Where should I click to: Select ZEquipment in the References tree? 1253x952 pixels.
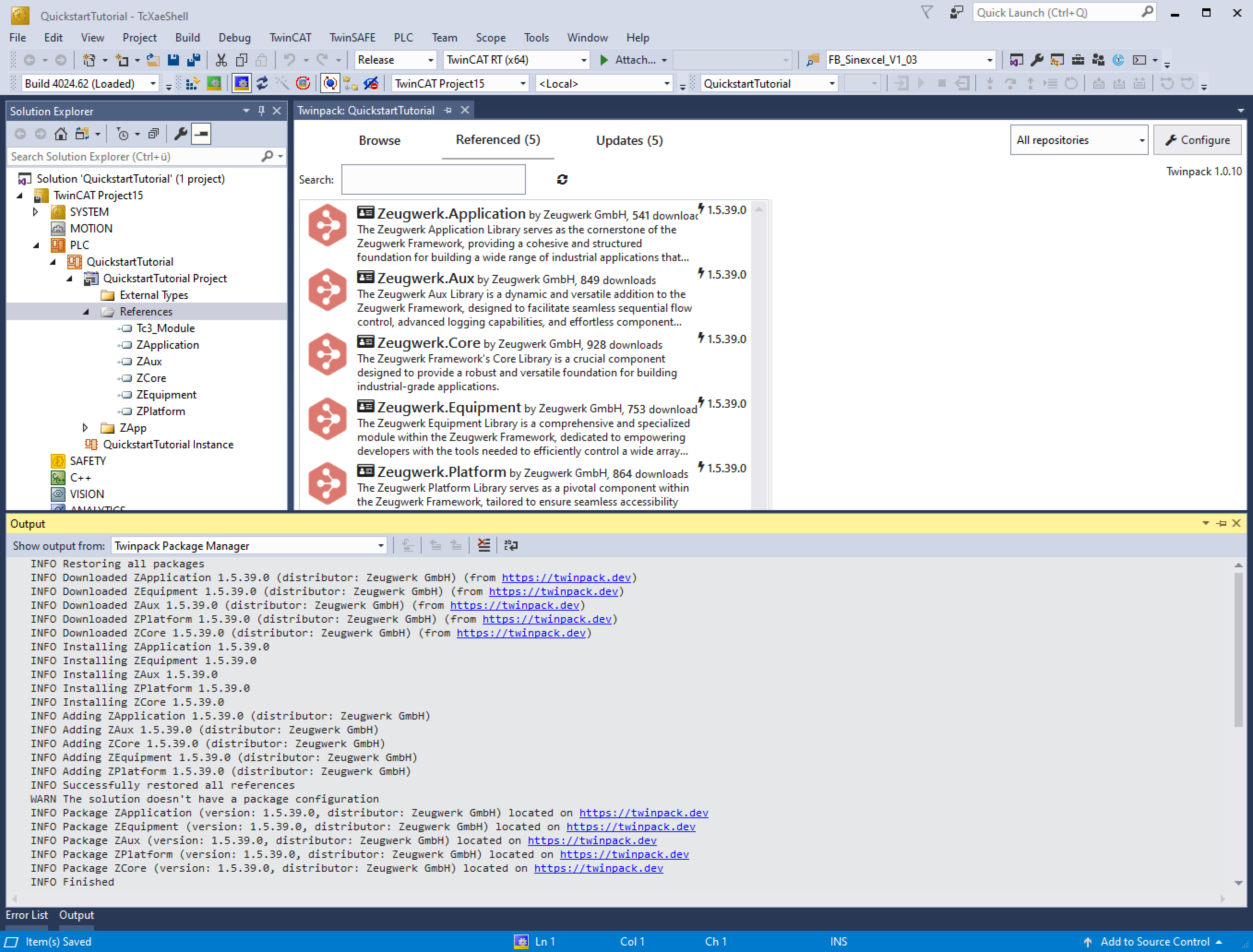tap(166, 394)
